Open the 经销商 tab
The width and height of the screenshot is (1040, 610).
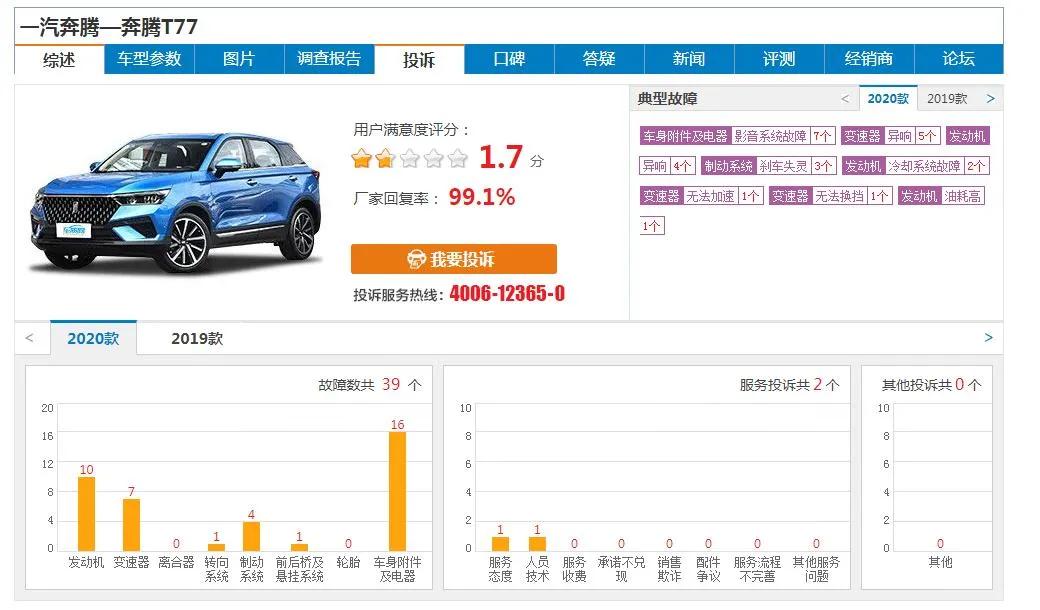click(868, 59)
